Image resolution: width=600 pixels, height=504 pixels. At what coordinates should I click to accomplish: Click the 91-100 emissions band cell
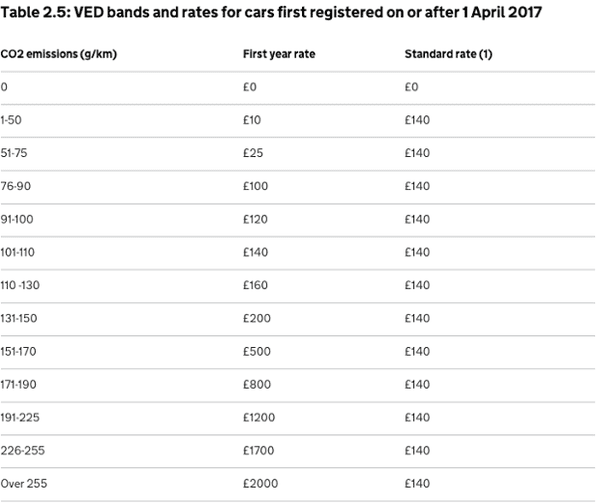tap(19, 218)
